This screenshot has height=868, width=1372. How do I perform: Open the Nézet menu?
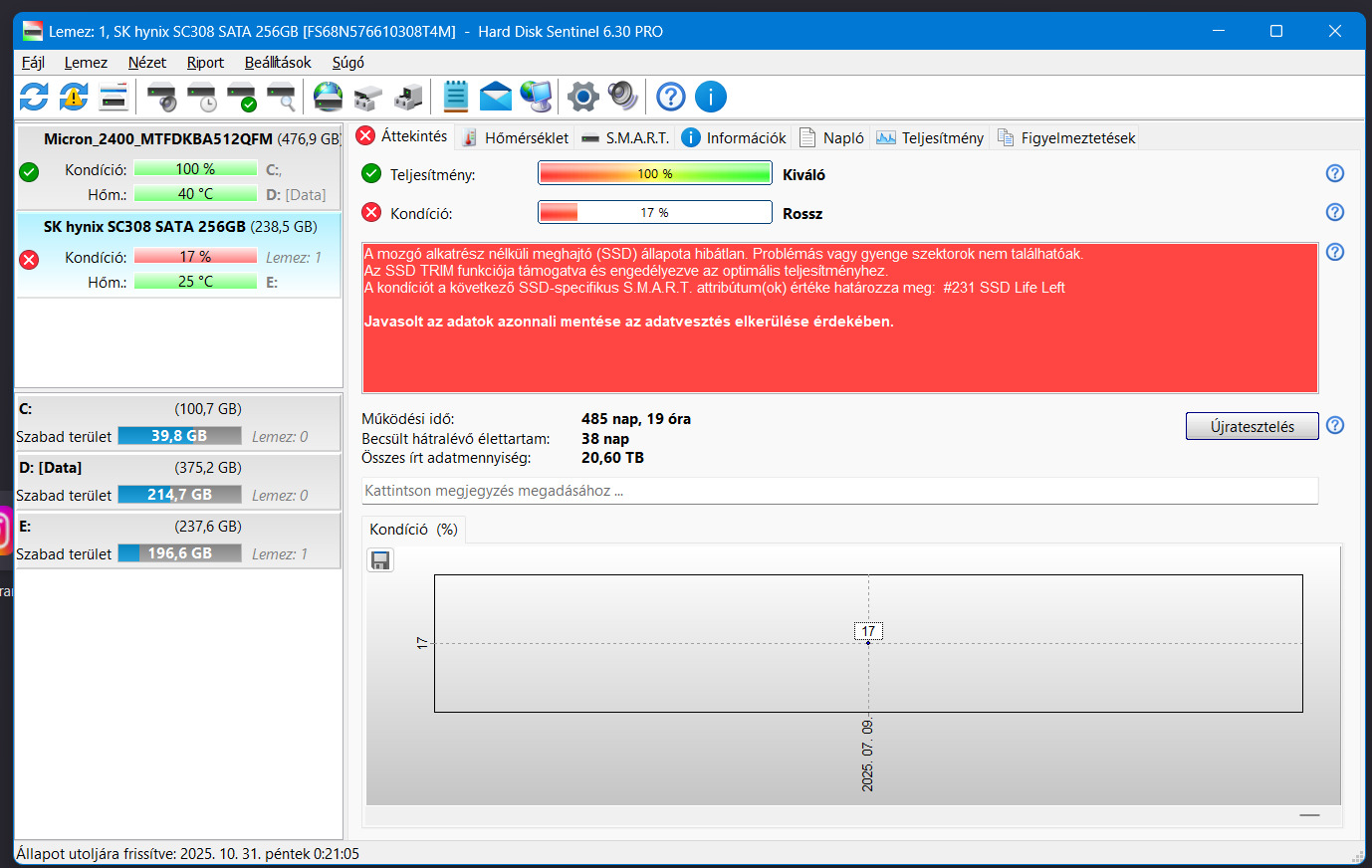tap(147, 62)
